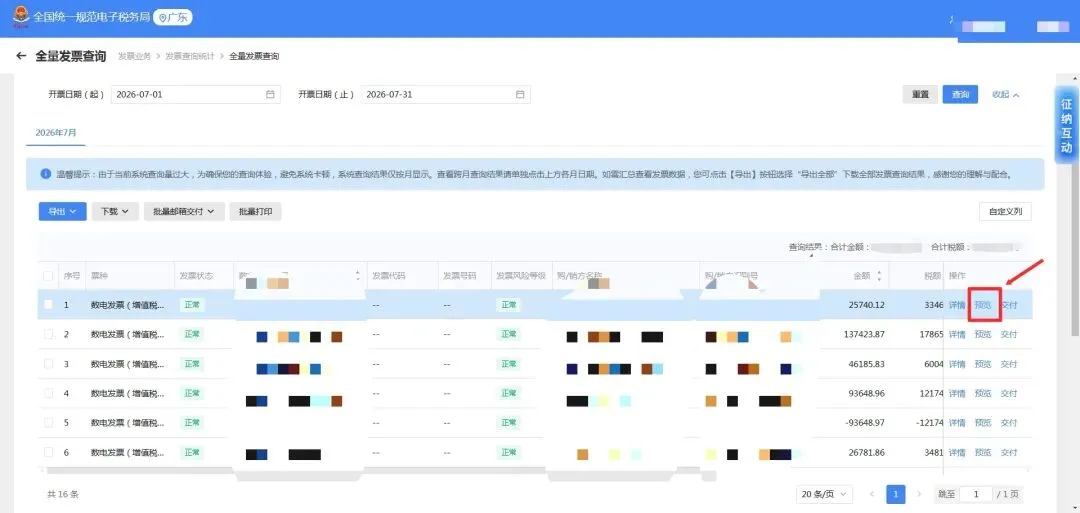Open the 下载 download dropdown
Viewport: 1080px width, 513px height.
(115, 211)
